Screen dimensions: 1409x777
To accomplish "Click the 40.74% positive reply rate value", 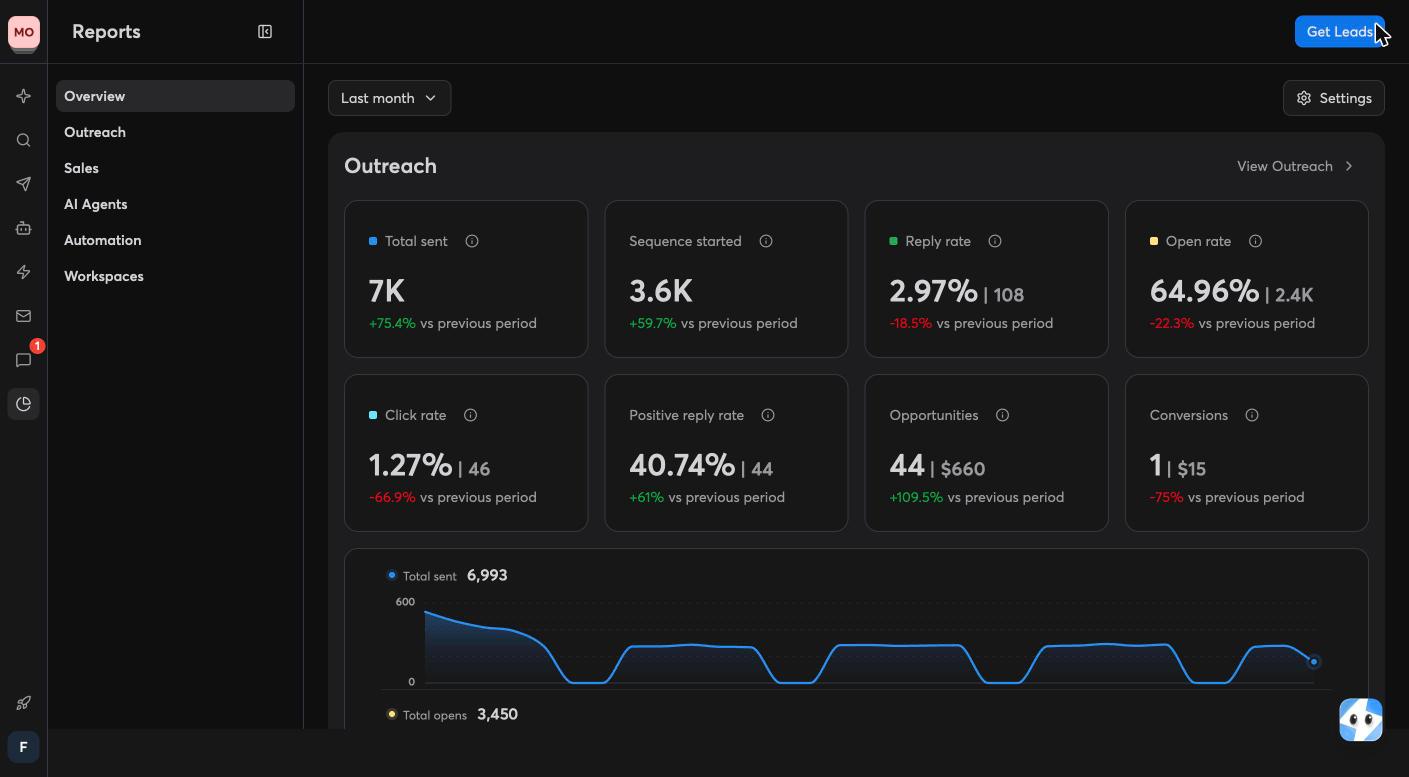I will 682,465.
